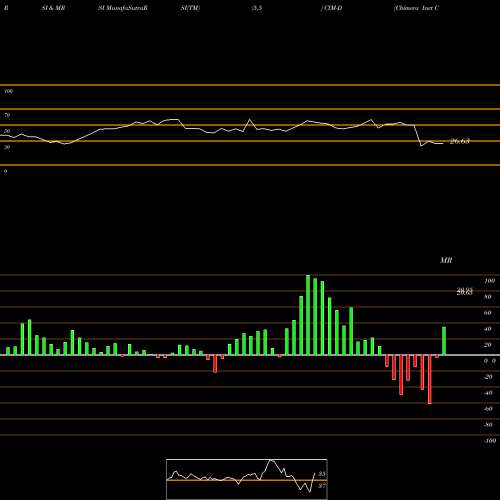Click the longest red MR bar

(429, 379)
